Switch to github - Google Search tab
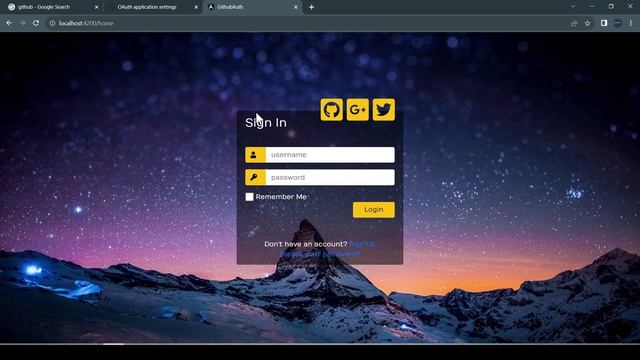Viewport: 640px width, 360px height. point(52,7)
